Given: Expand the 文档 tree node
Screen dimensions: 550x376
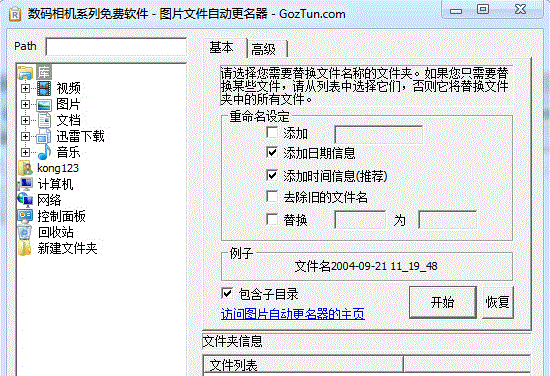Looking at the screenshot, I should coord(25,120).
